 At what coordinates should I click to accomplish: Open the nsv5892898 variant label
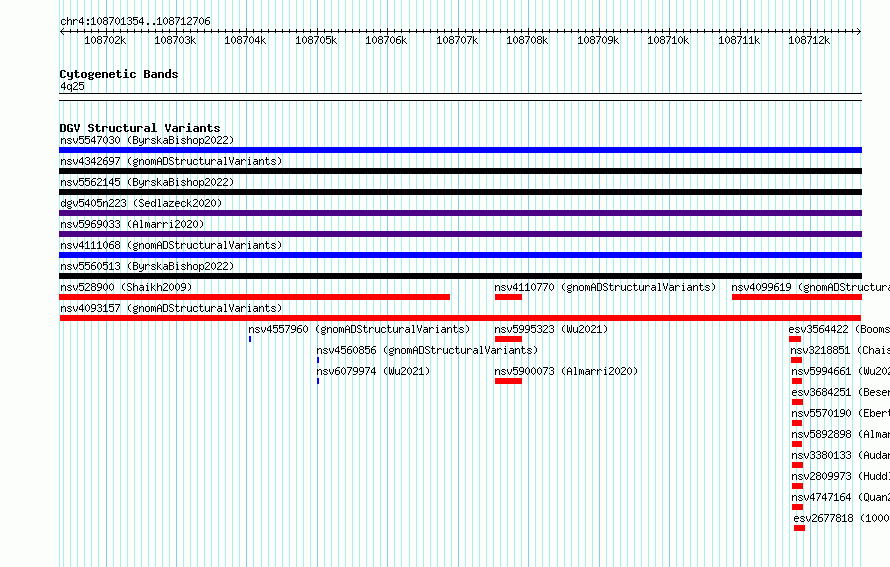click(x=841, y=434)
